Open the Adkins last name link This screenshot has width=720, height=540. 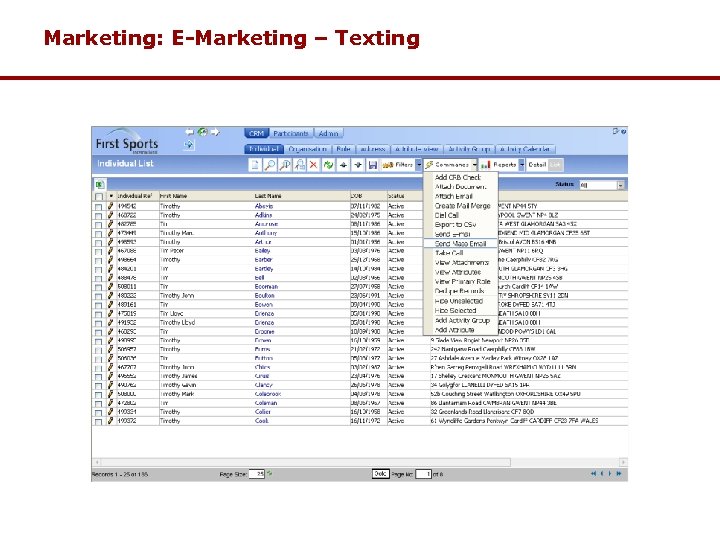click(x=263, y=215)
